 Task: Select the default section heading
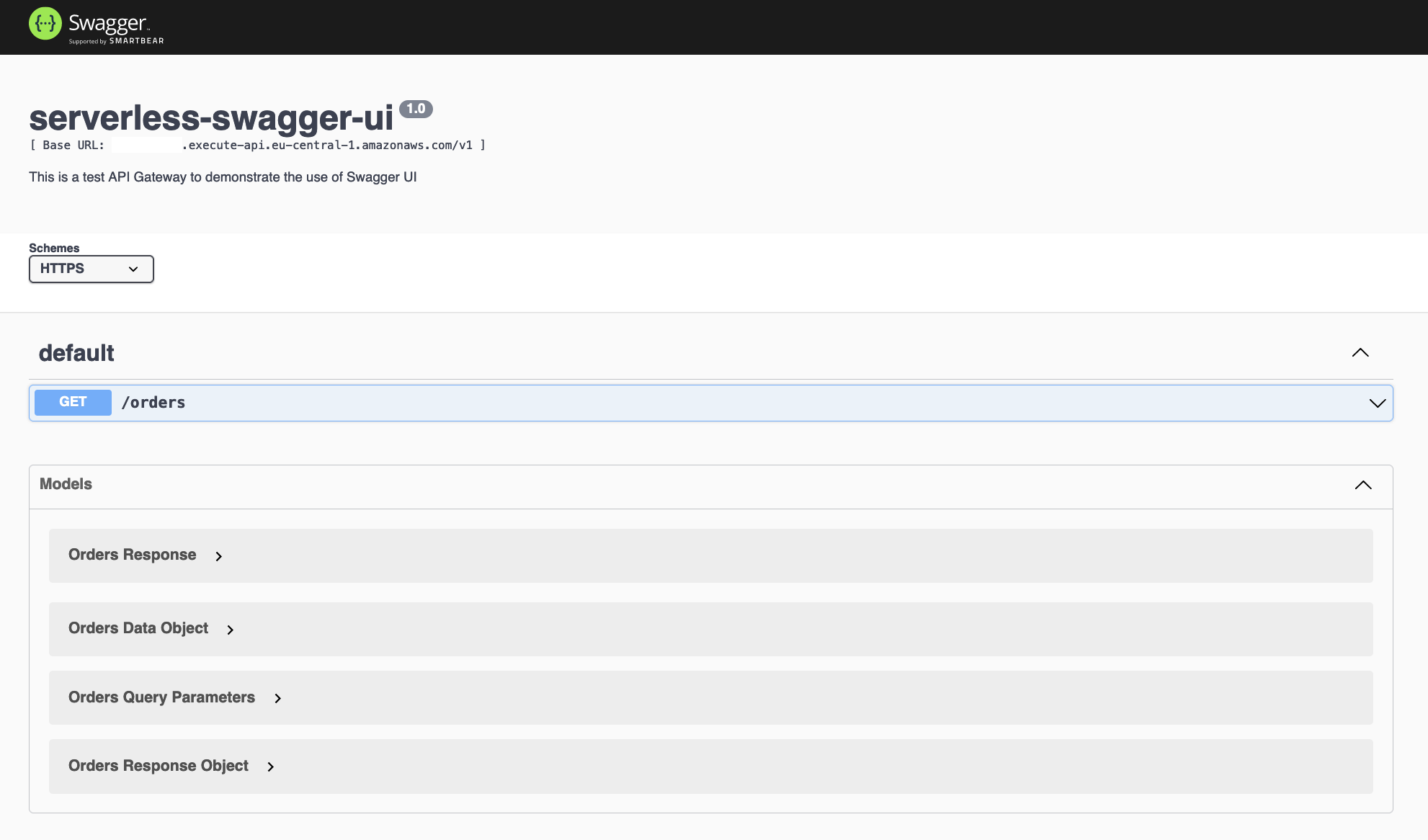click(x=76, y=352)
